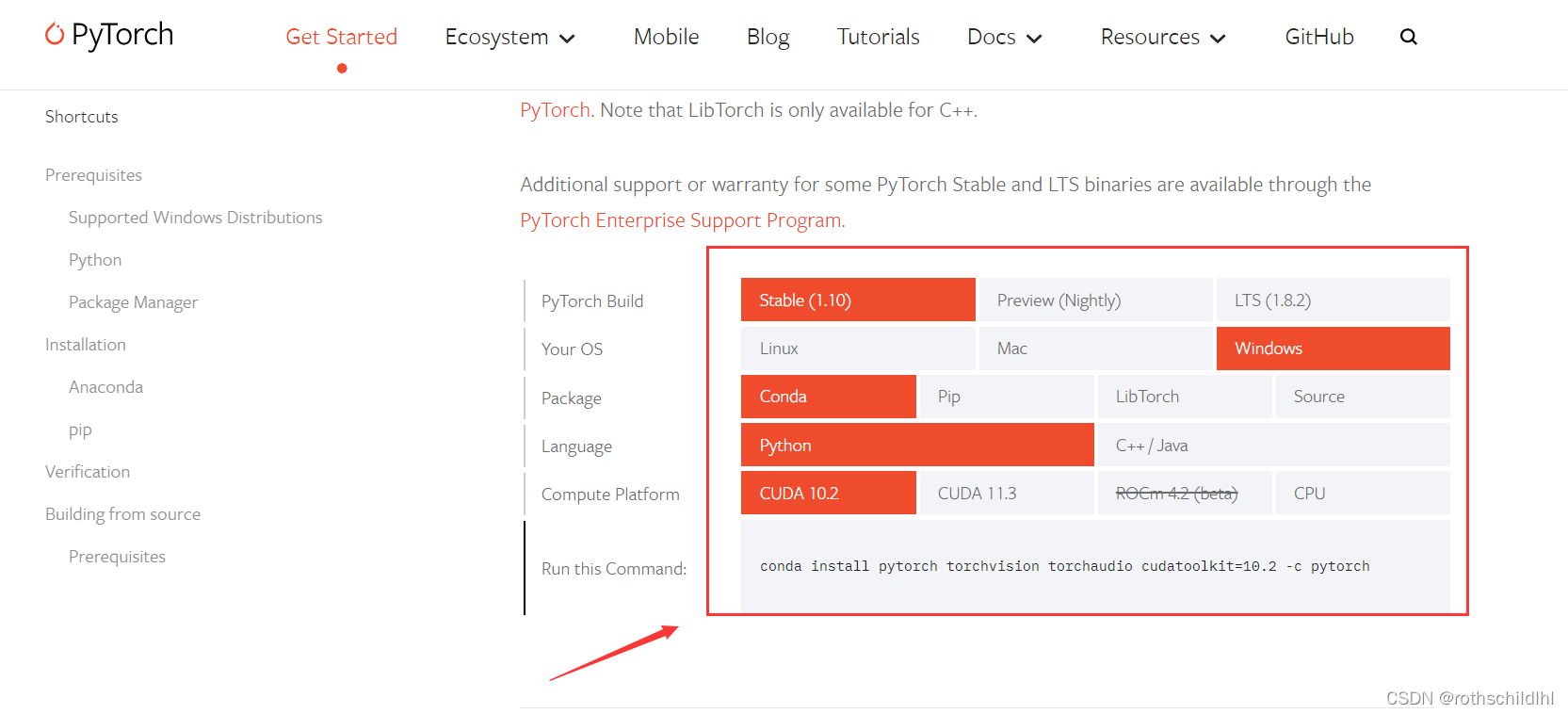Select LTS (1.8.2) build option

click(1333, 300)
